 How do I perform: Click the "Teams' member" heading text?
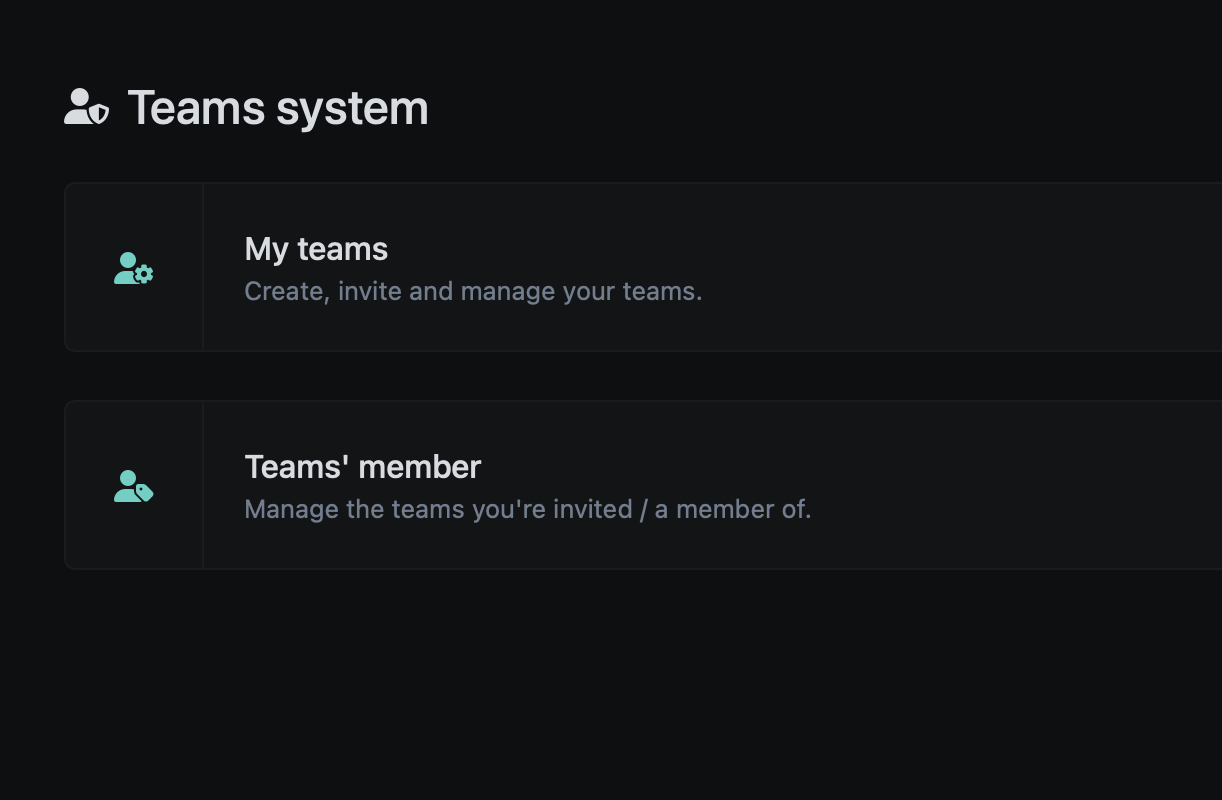coord(362,467)
